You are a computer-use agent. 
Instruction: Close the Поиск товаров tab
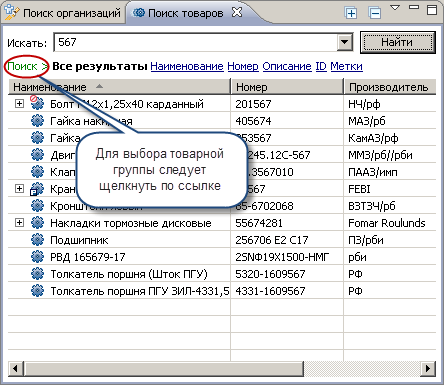[x=237, y=12]
